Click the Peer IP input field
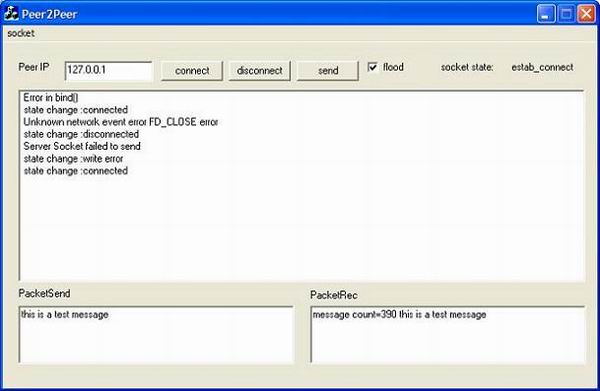This screenshot has height=391, width=600. (x=108, y=71)
